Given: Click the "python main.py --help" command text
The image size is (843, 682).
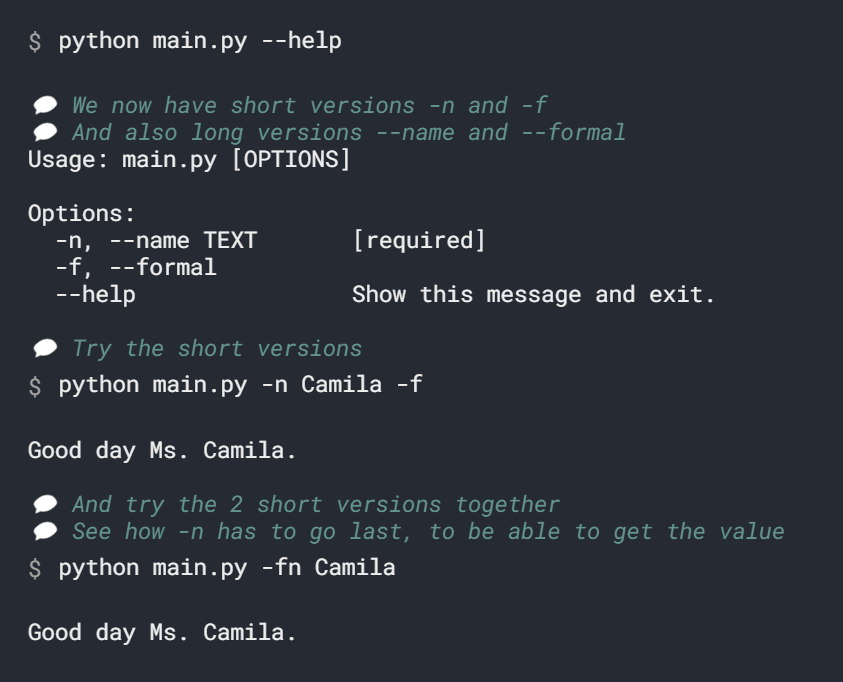Looking at the screenshot, I should (200, 42).
